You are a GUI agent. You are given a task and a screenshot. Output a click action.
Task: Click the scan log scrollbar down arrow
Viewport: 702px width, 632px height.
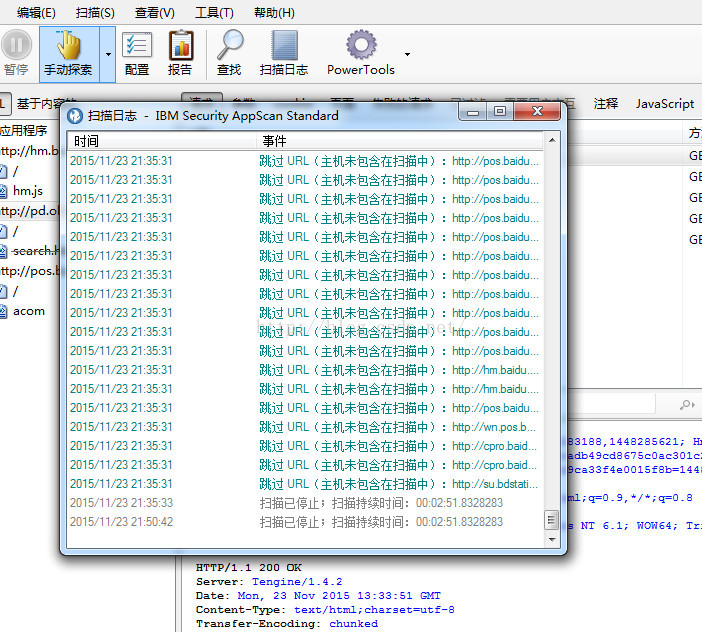tap(552, 539)
